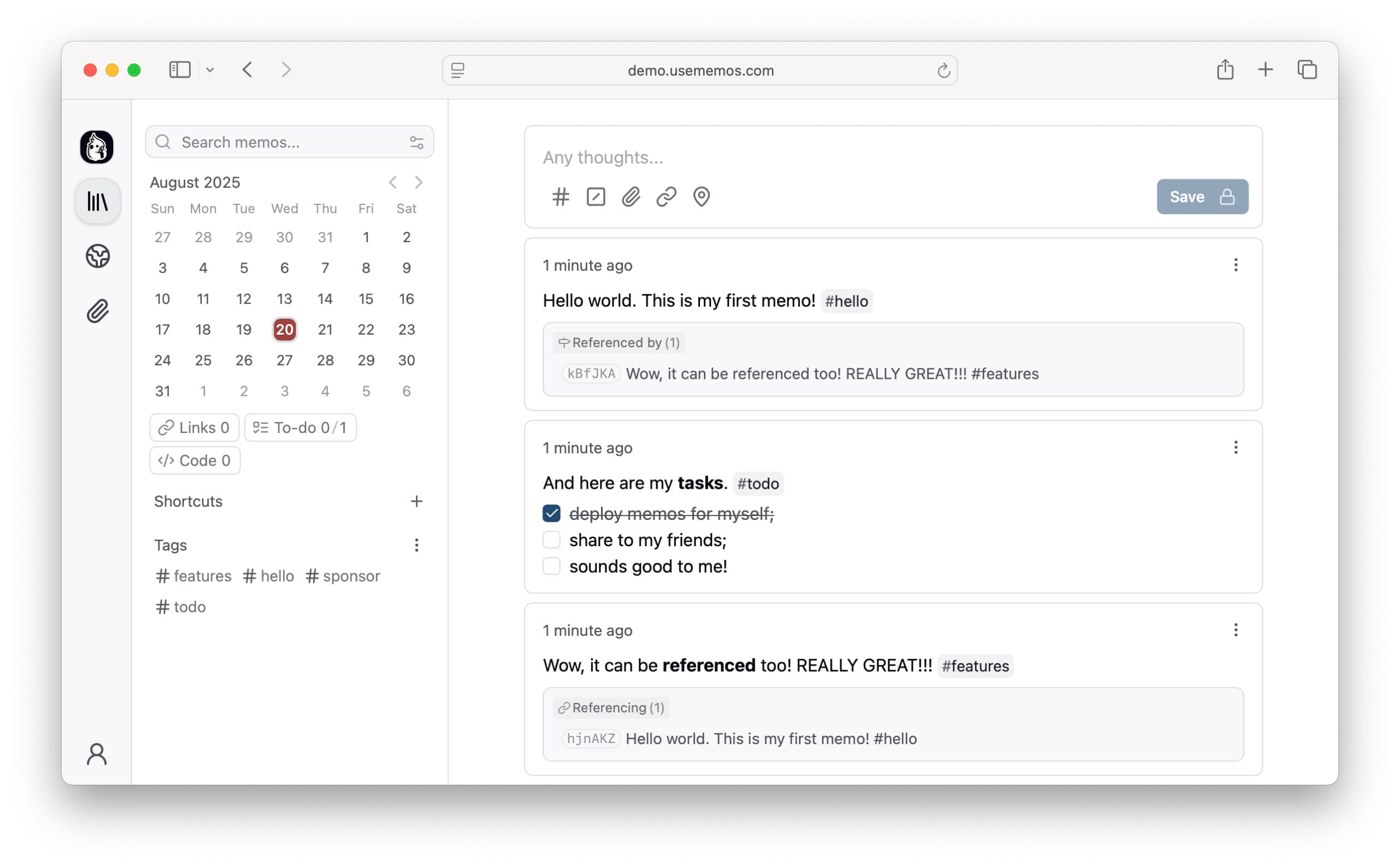Screen dimensions: 1400x866
Task: Check the 'sounds good to me!' task
Action: tap(551, 566)
